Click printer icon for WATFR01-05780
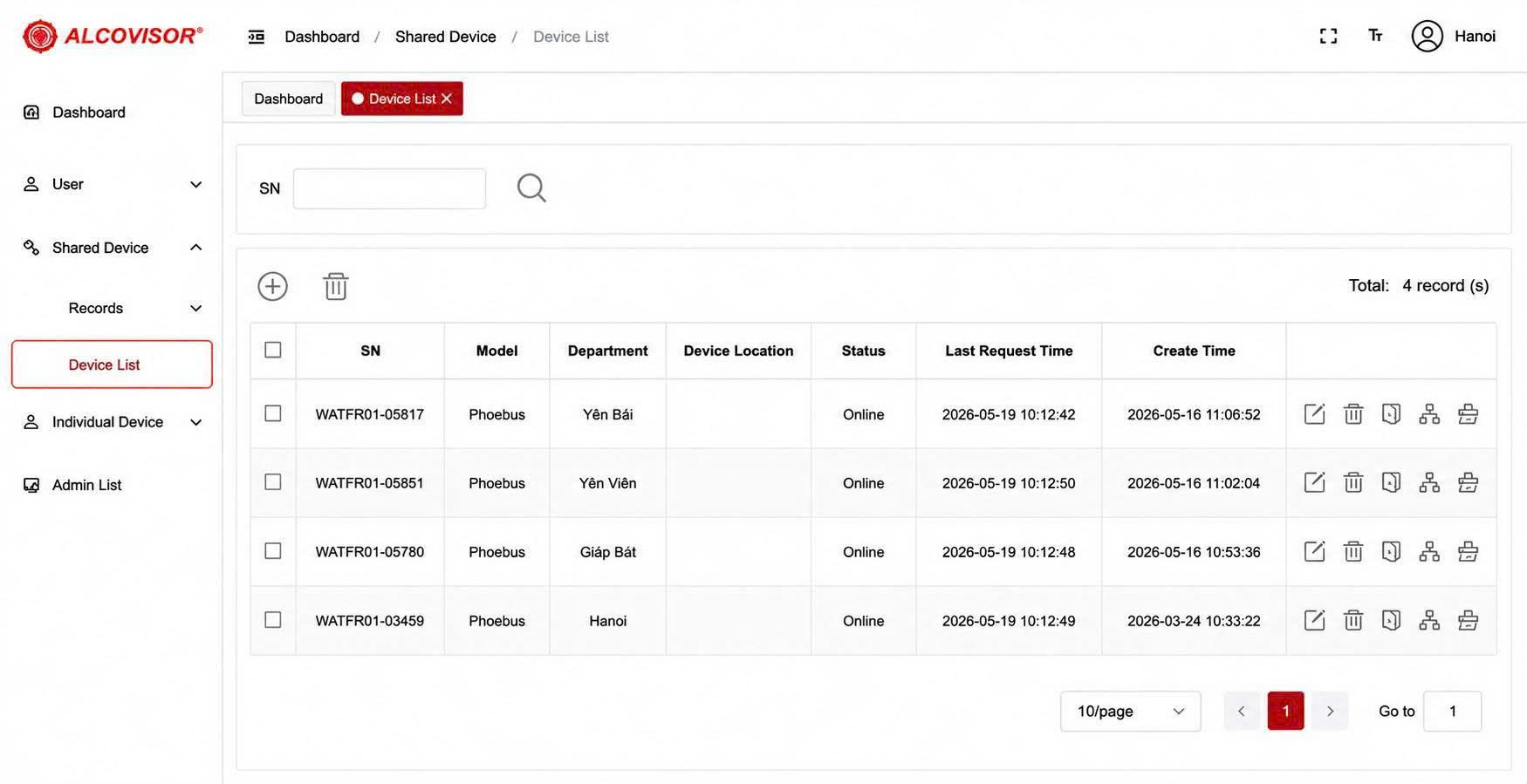This screenshot has height=784, width=1527. (1468, 551)
